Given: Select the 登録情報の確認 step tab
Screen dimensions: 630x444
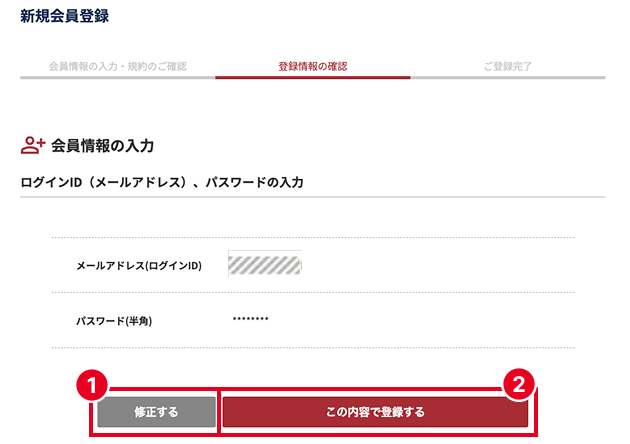Looking at the screenshot, I should click(x=312, y=66).
